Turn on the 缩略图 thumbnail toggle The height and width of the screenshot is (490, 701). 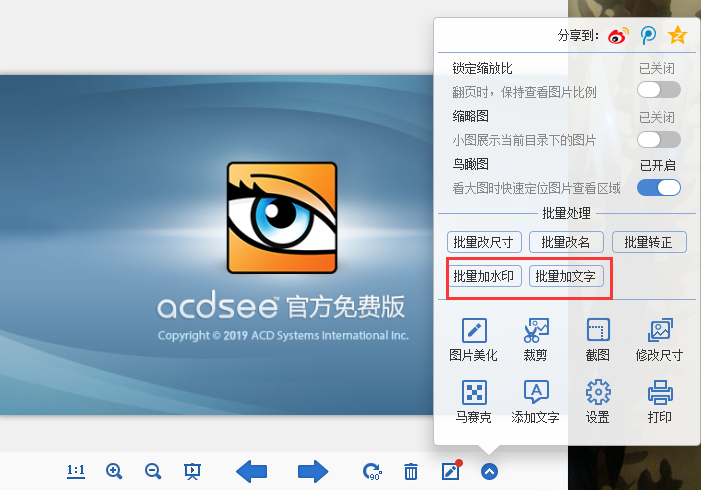pyautogui.click(x=659, y=139)
